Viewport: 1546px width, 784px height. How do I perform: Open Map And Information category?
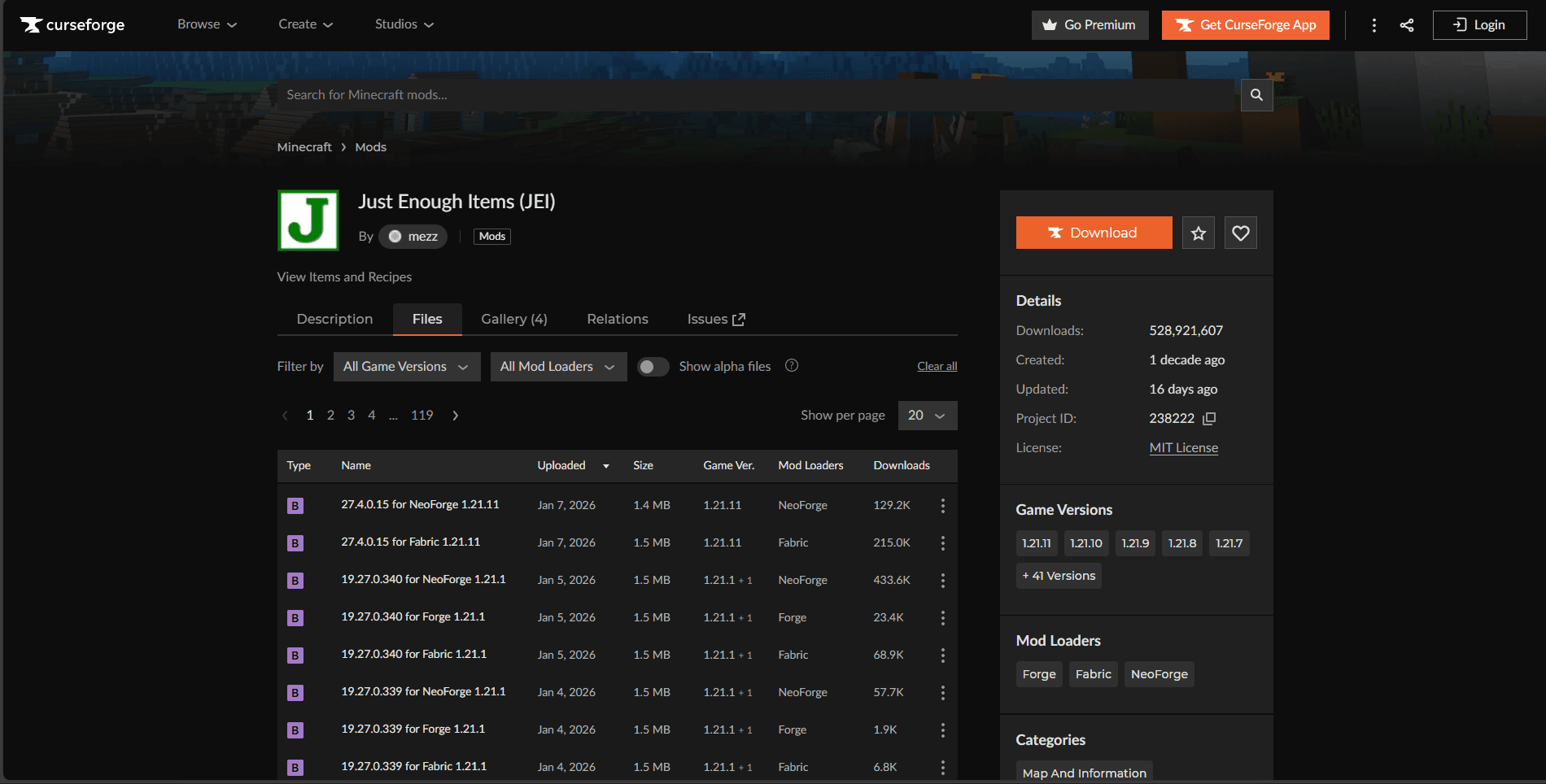click(1085, 773)
